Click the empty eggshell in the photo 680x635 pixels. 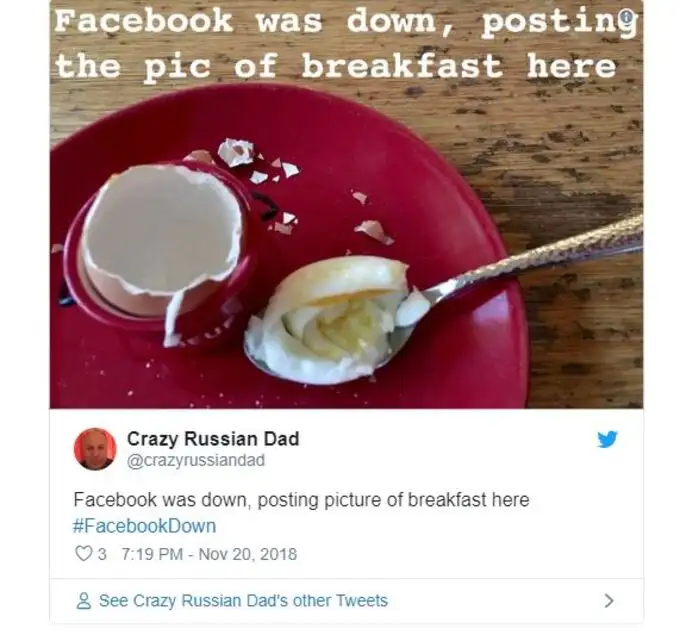pos(163,239)
